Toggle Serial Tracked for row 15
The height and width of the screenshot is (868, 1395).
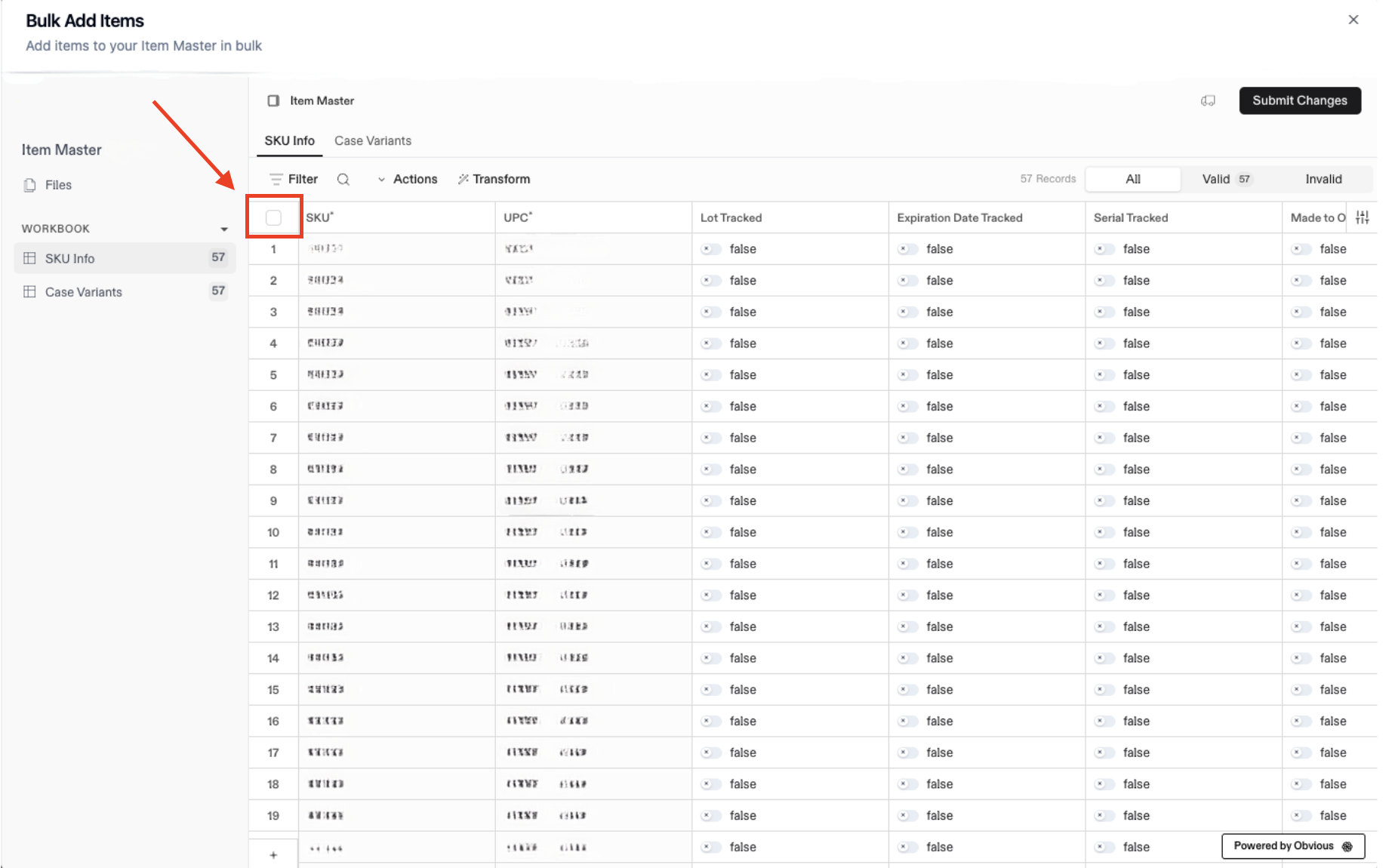1104,690
